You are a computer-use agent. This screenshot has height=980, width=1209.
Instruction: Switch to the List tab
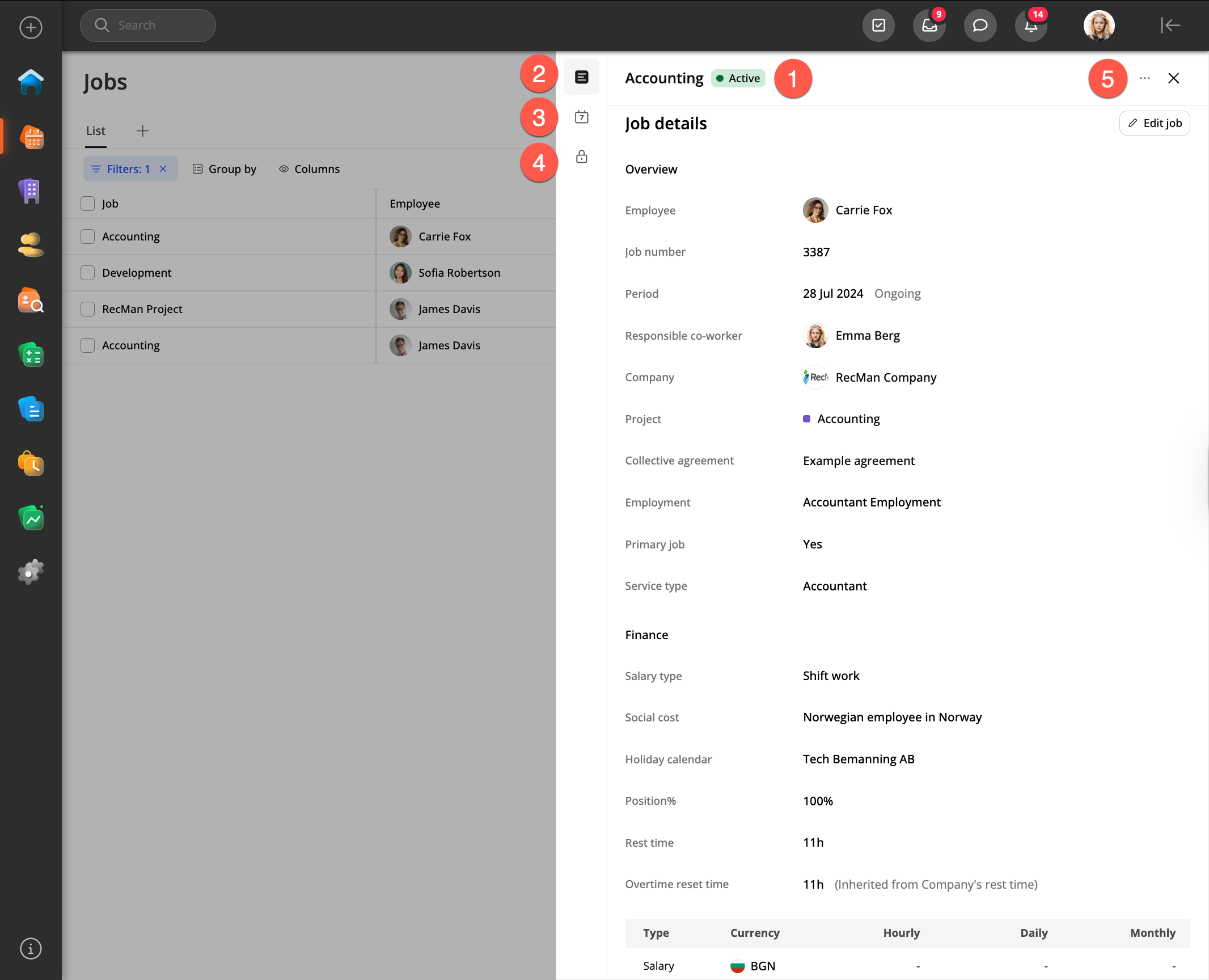pos(96,131)
